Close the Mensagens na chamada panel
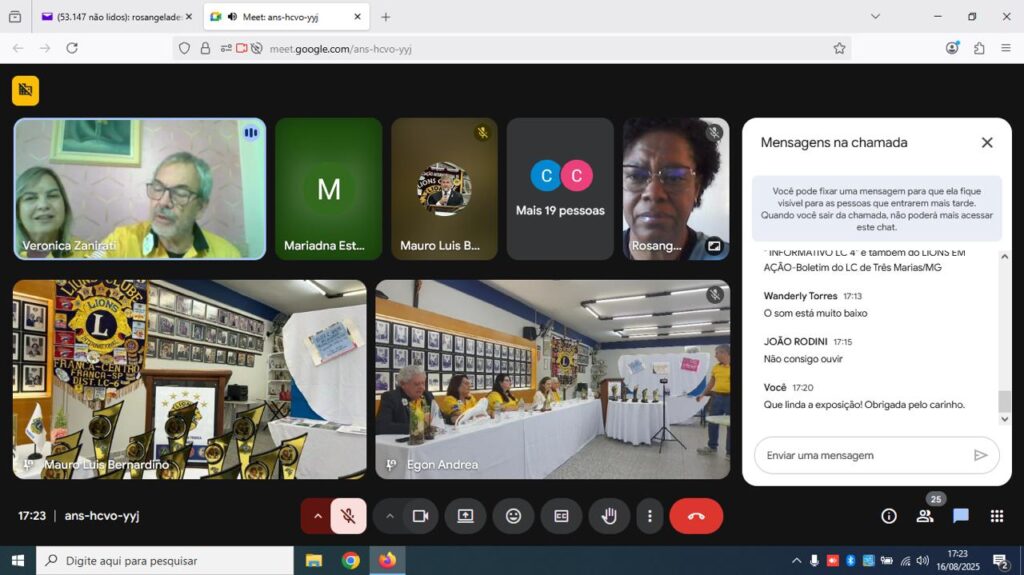Image resolution: width=1024 pixels, height=575 pixels. pyautogui.click(x=987, y=142)
